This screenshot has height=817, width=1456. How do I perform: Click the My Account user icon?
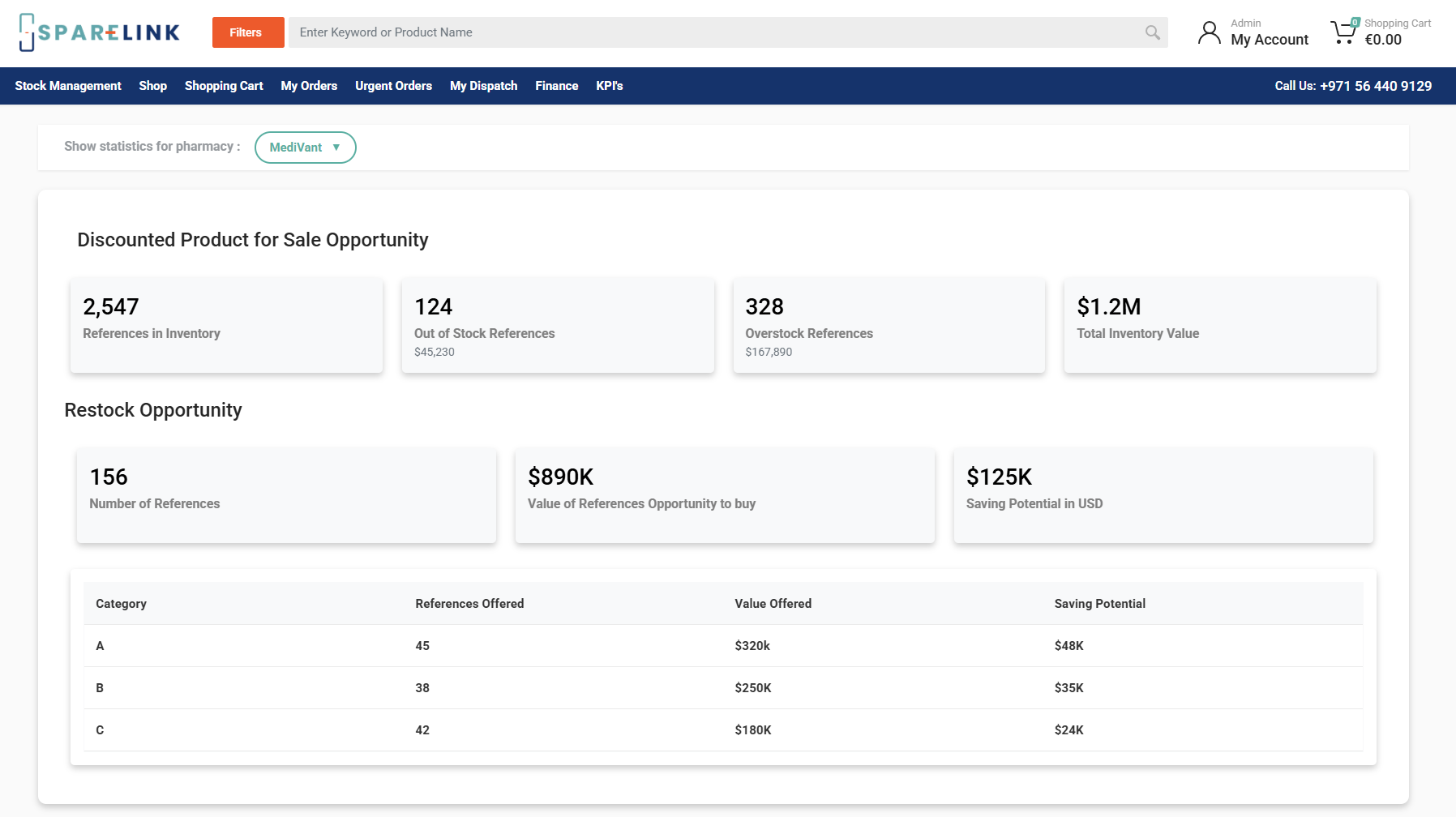tap(1210, 32)
